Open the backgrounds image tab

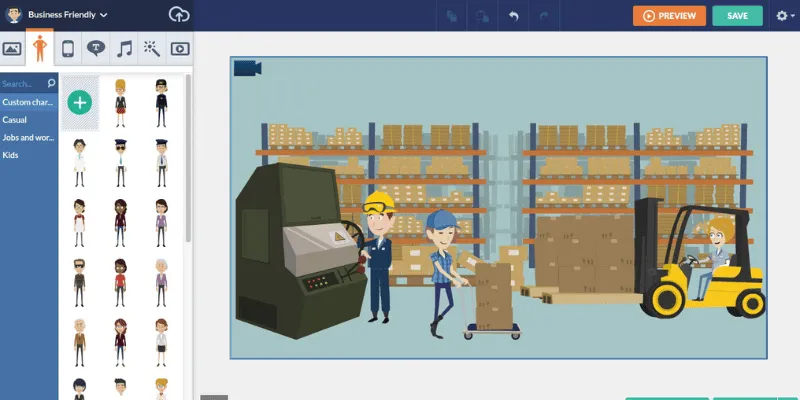(x=12, y=49)
